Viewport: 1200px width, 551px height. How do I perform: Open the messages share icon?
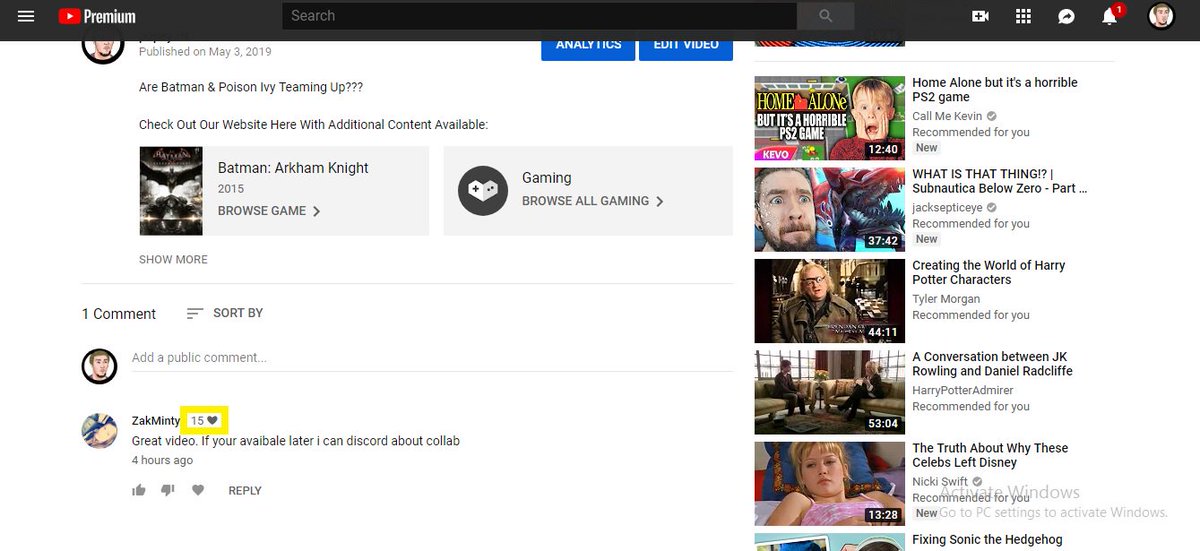point(1066,16)
